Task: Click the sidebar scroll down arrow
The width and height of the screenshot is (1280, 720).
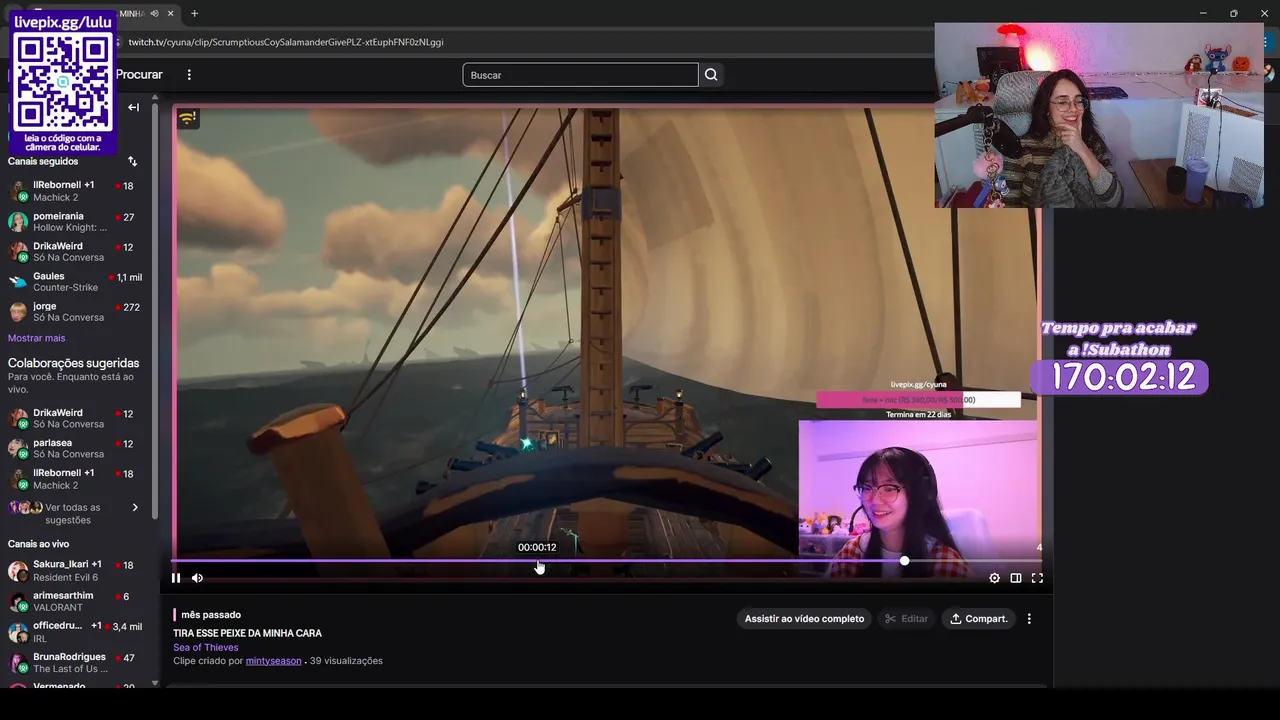Action: pyautogui.click(x=155, y=683)
